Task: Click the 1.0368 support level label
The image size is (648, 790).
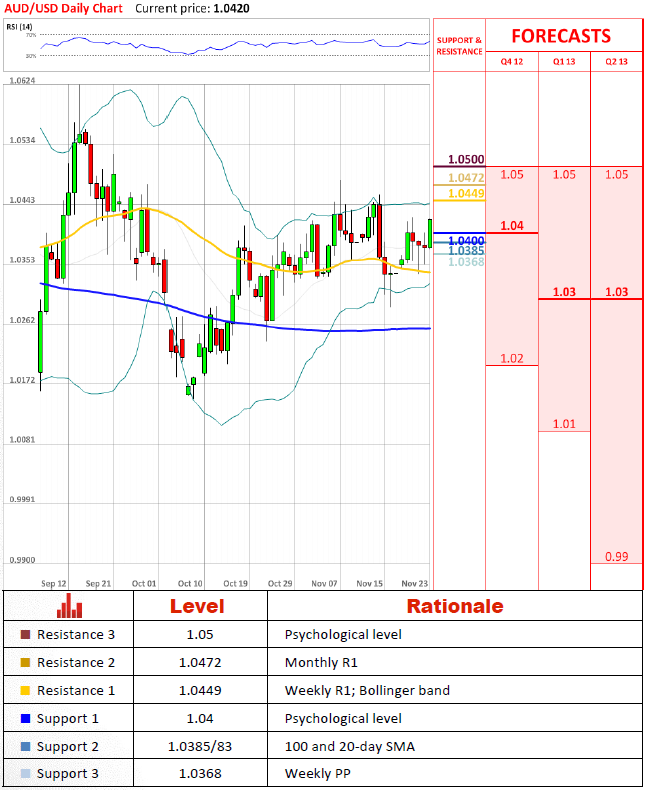Action: click(466, 262)
